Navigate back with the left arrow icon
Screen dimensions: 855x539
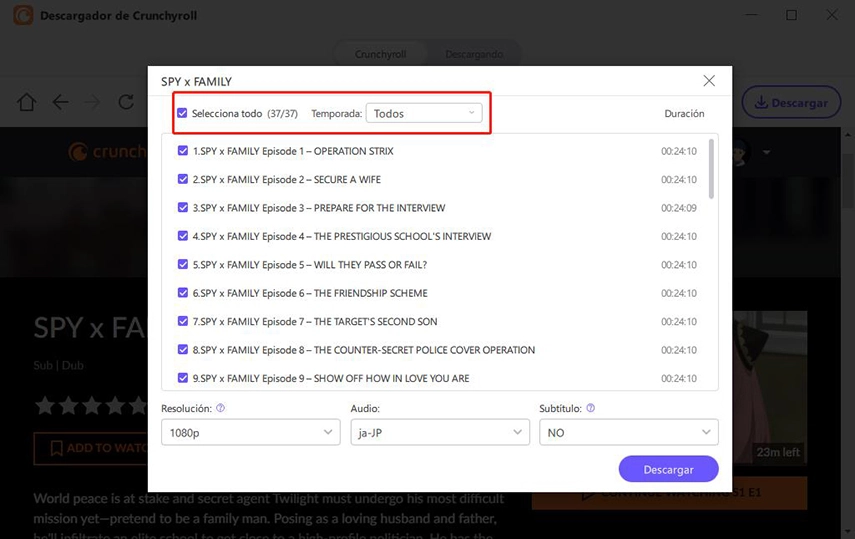[61, 102]
